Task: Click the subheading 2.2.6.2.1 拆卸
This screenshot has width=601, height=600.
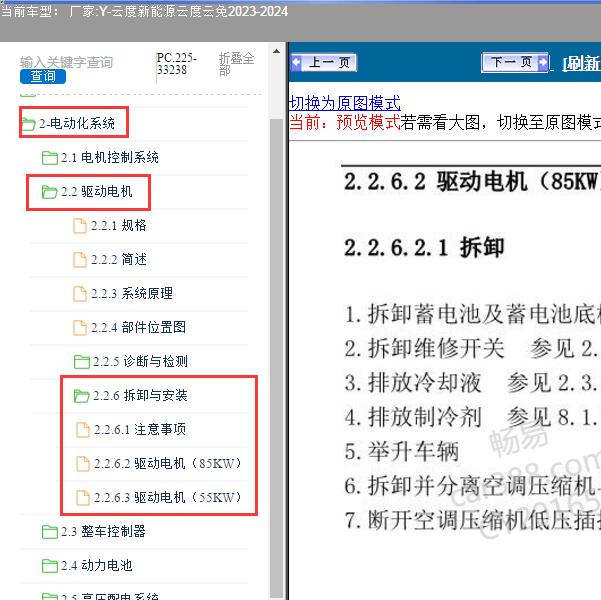Action: tap(424, 248)
